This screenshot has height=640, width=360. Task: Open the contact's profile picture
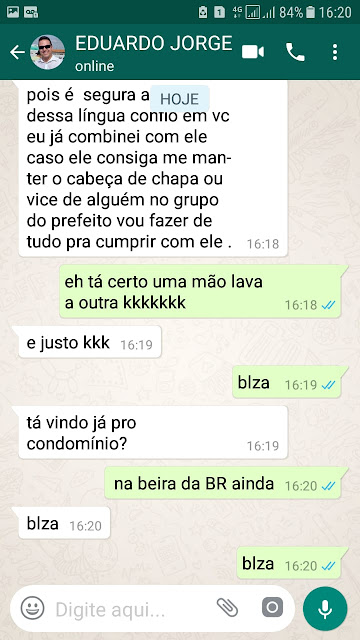(x=48, y=52)
